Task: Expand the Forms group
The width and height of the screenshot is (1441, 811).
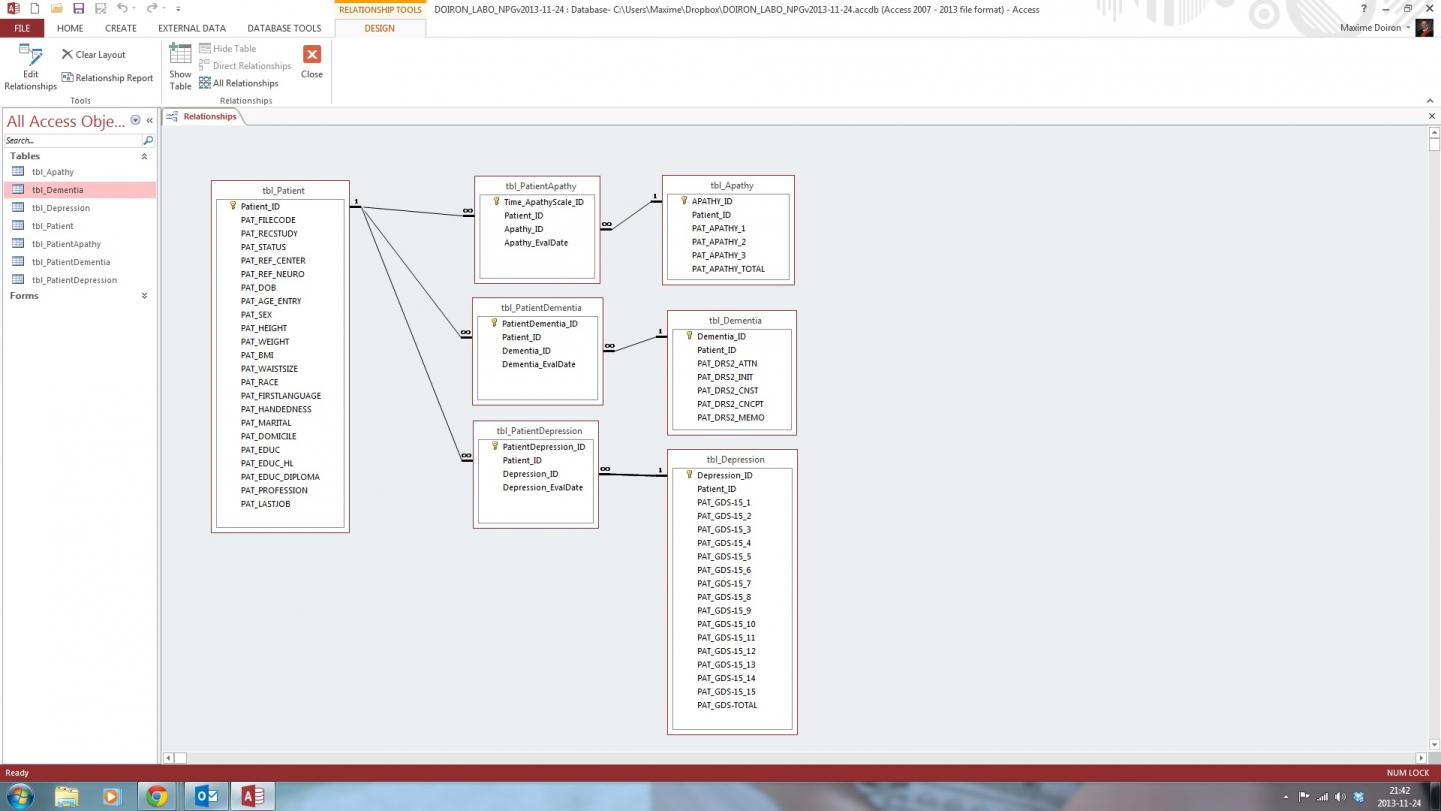Action: point(144,296)
